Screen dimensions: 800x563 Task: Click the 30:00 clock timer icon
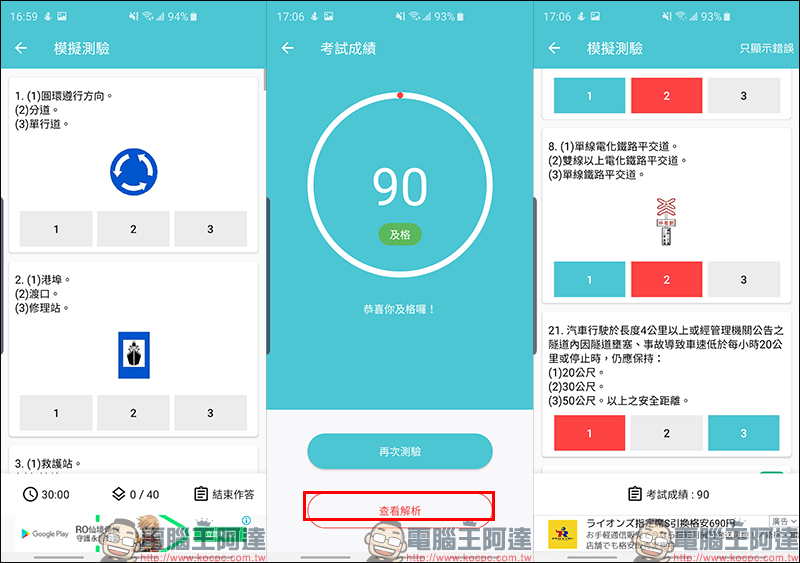tap(30, 494)
